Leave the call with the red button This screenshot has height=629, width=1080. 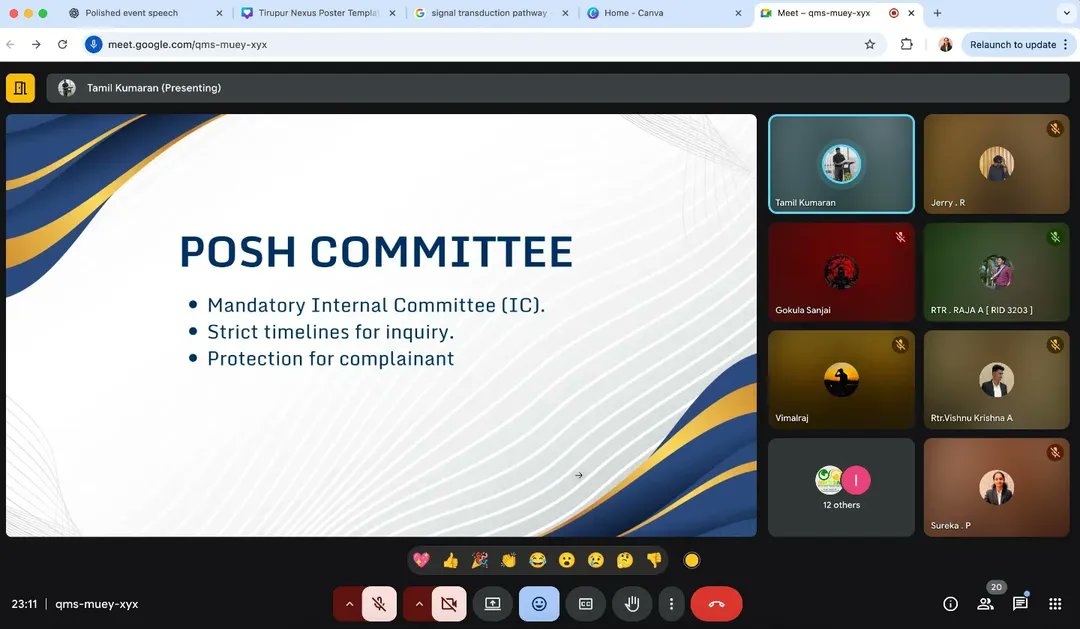(716, 604)
